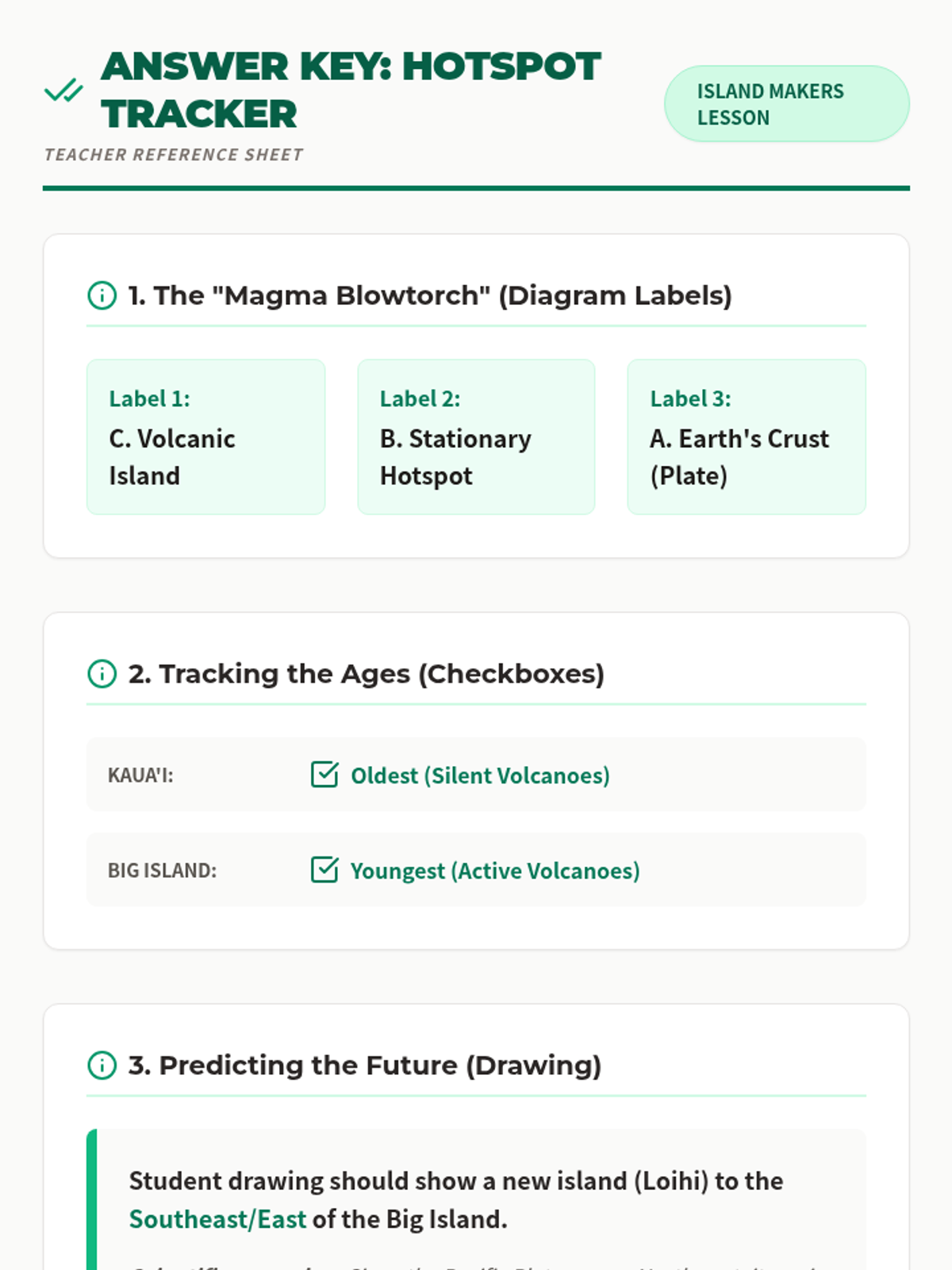Click the Island Makers Lesson badge

pos(786,104)
